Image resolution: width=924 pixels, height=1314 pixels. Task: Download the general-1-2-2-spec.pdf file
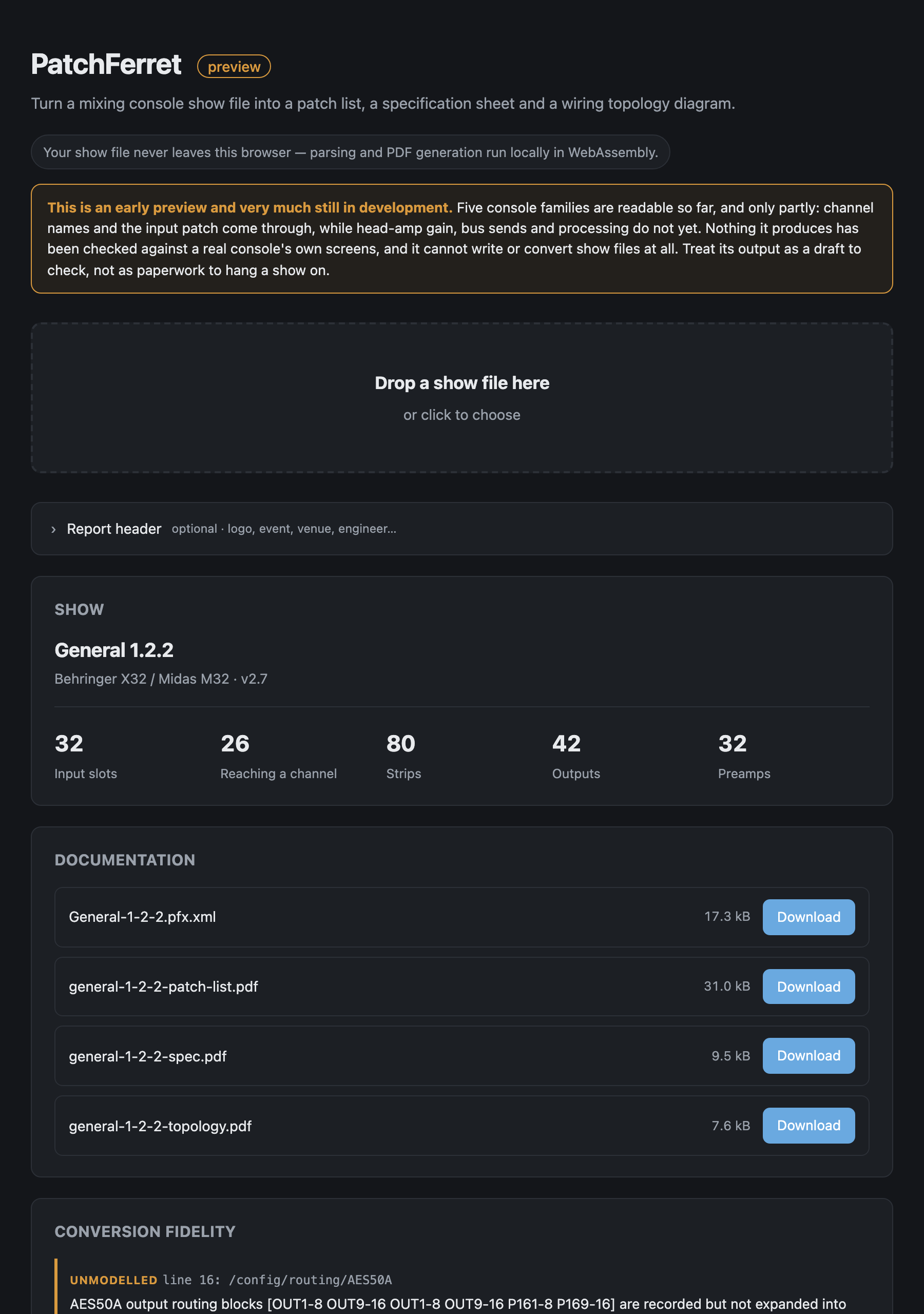[808, 1056]
